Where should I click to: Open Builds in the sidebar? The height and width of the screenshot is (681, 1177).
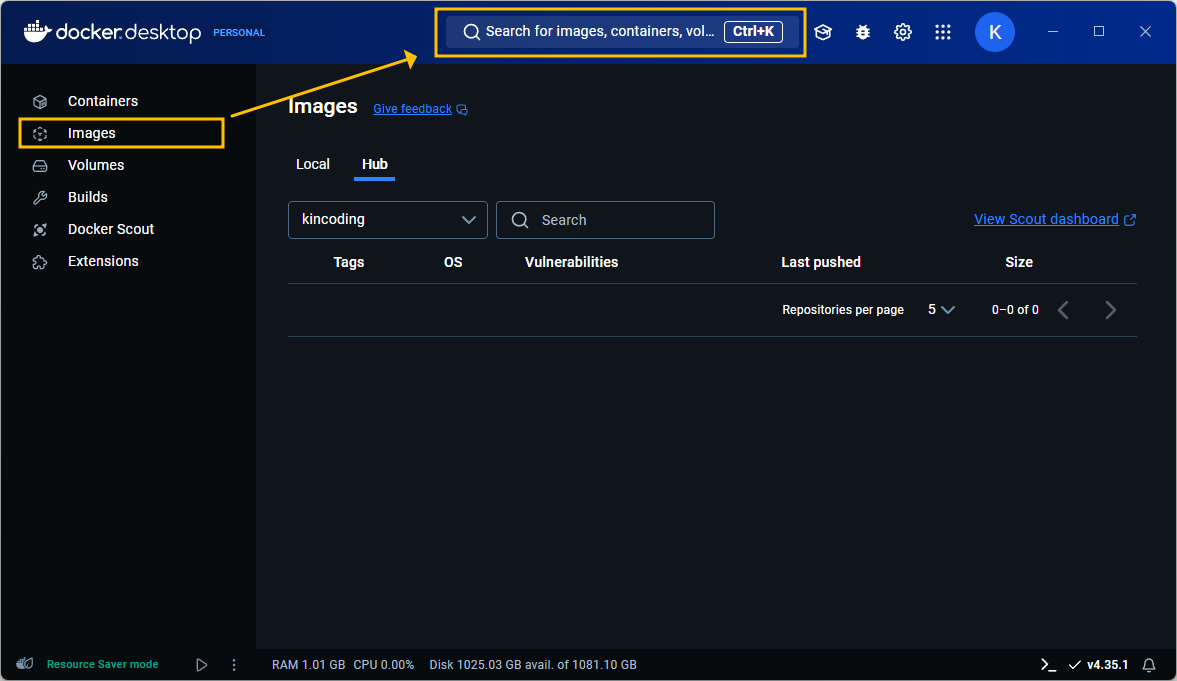pyautogui.click(x=88, y=197)
